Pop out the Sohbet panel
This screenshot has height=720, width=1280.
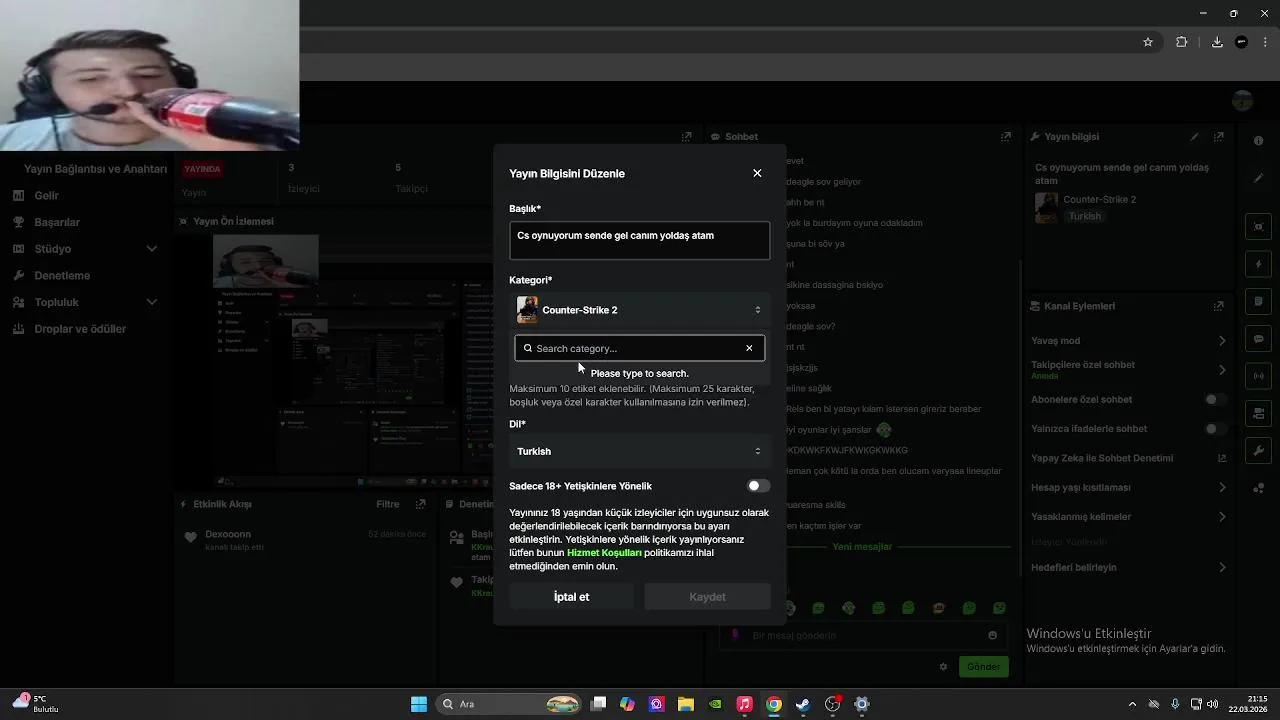1006,137
